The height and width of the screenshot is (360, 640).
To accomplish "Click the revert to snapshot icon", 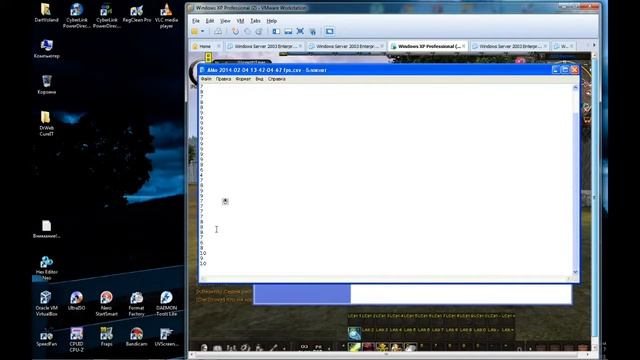I will pos(247,31).
